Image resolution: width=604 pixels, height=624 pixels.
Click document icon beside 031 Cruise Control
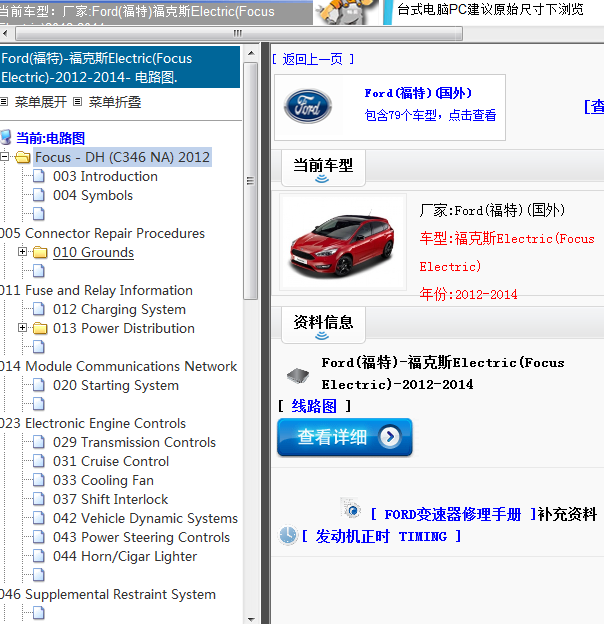[39, 461]
